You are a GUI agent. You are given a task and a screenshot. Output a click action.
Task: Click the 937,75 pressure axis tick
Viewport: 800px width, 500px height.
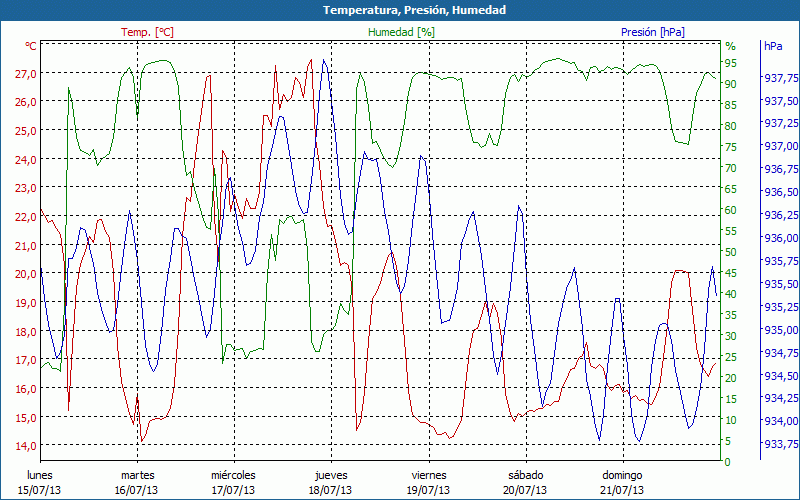coord(780,78)
